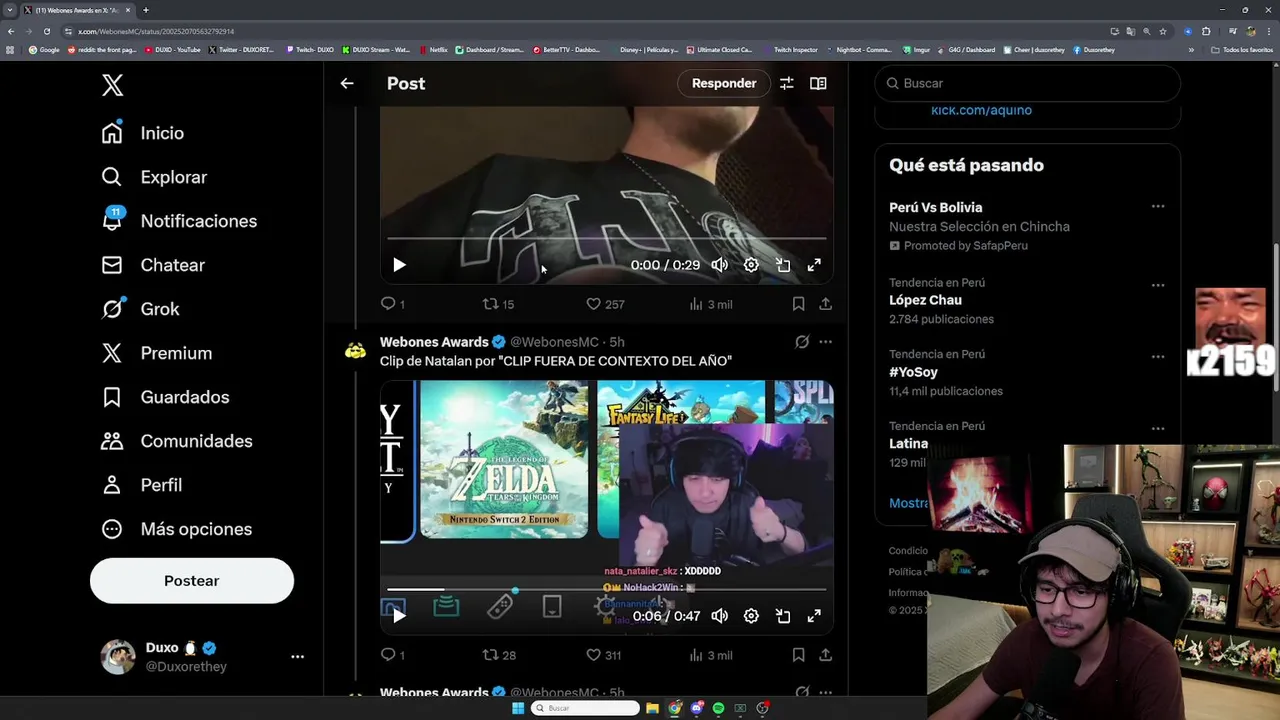Open reader view book icon
Image resolution: width=1280 pixels, height=720 pixels.
pos(818,83)
